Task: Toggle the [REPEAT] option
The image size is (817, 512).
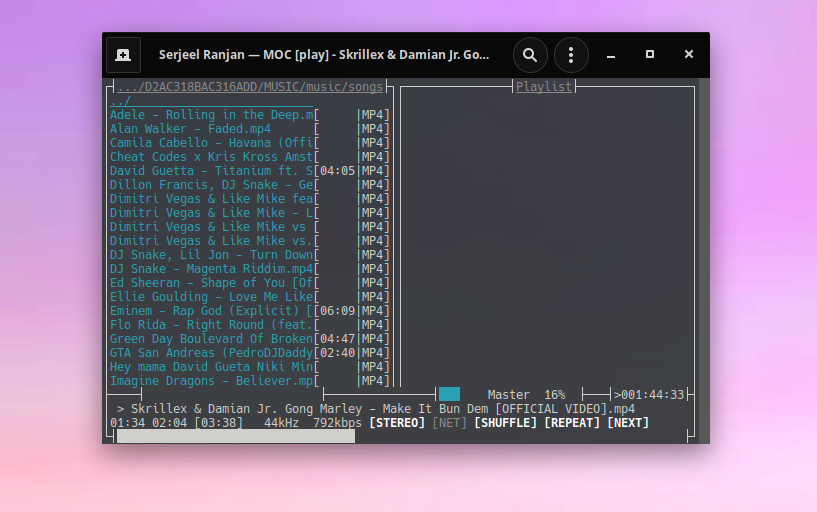Action: click(x=572, y=423)
